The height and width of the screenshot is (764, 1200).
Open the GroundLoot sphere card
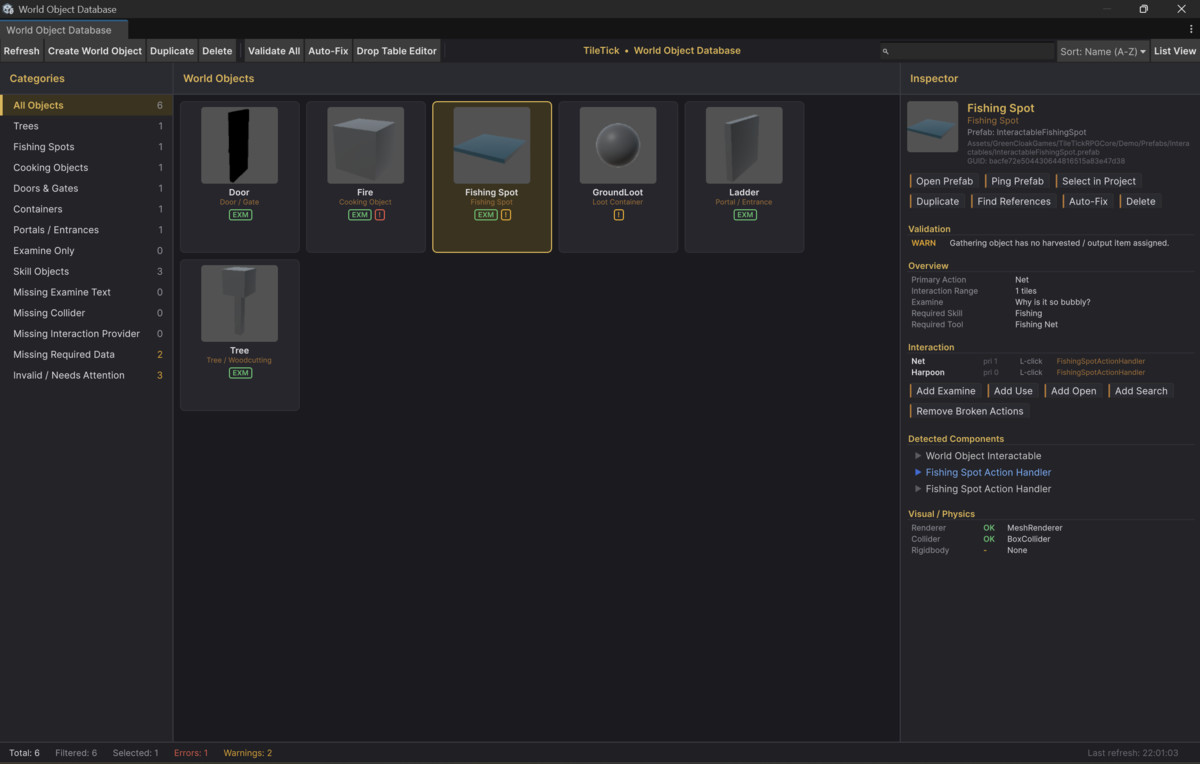[x=618, y=177]
